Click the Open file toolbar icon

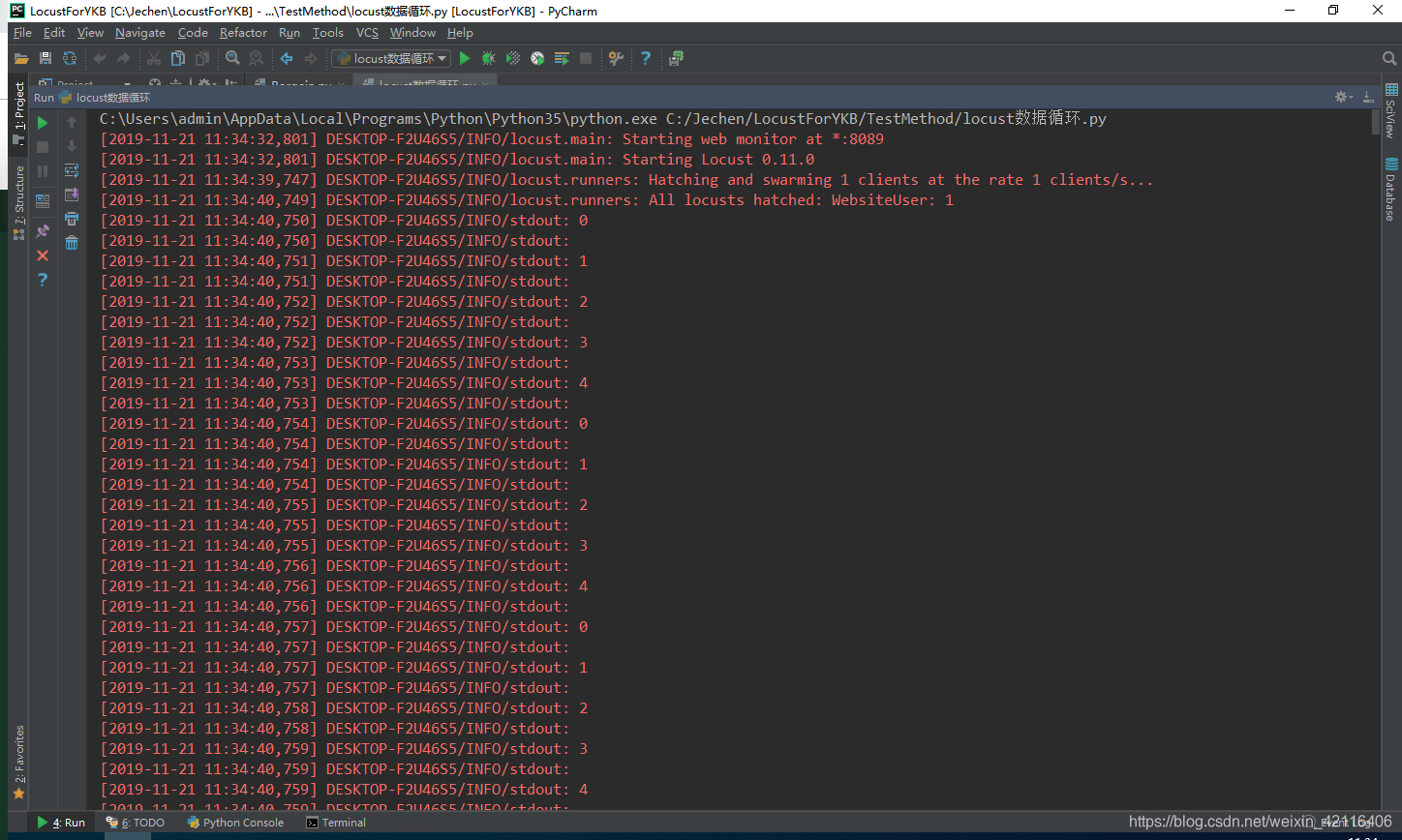(x=21, y=58)
